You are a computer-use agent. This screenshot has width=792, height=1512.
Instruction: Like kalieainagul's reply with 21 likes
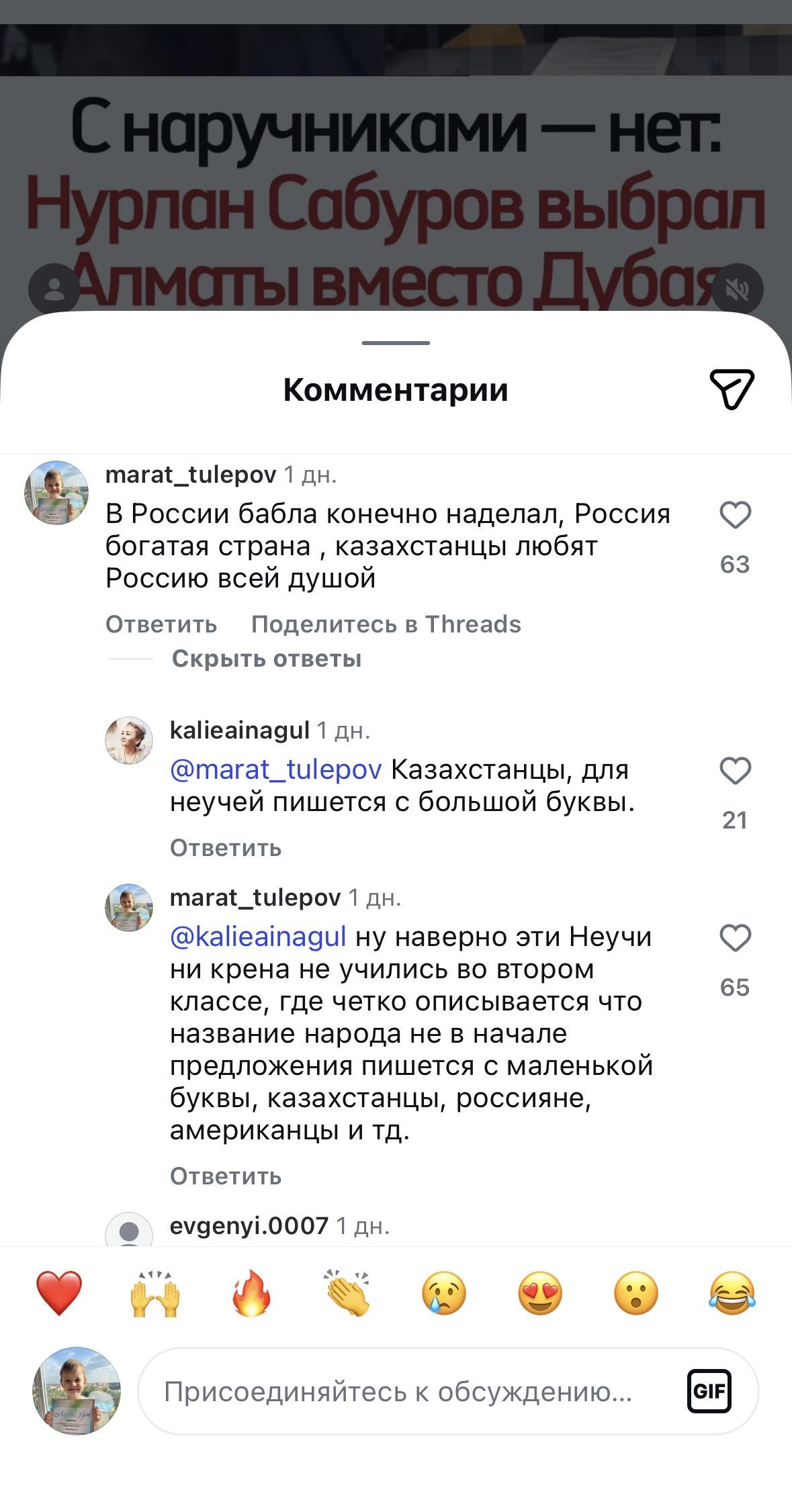click(735, 771)
